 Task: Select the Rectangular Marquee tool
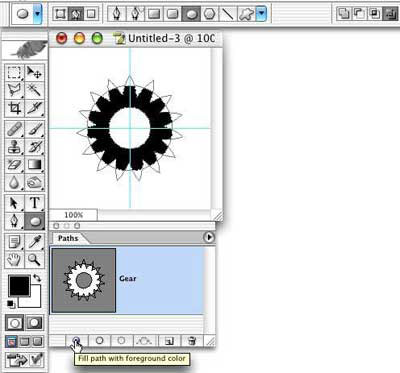click(x=14, y=72)
